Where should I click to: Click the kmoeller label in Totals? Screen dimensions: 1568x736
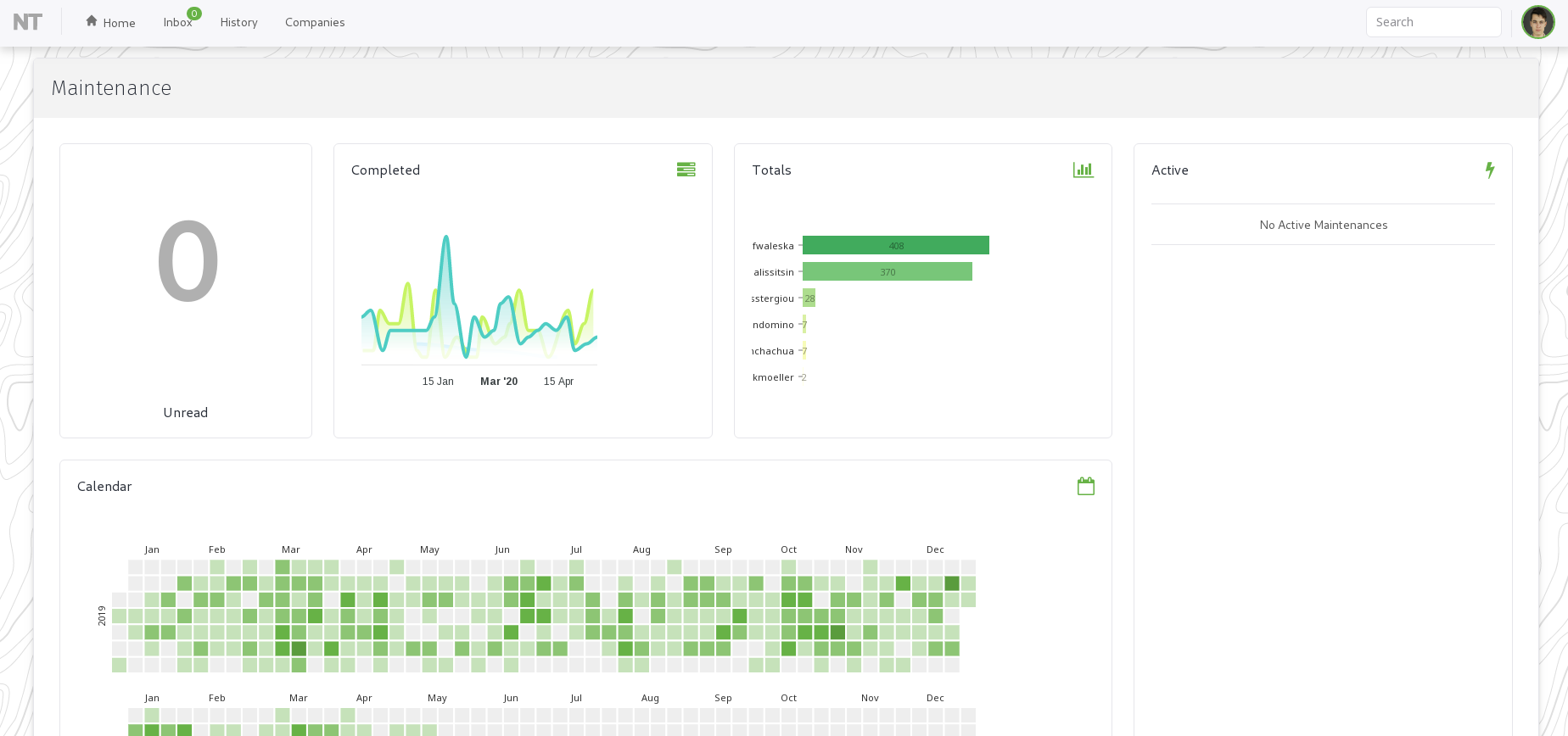coord(773,377)
